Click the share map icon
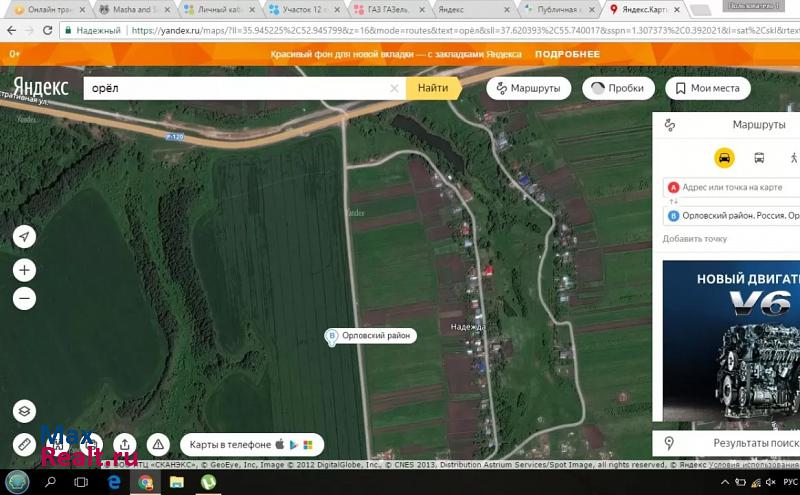This screenshot has height=495, width=800. coord(124,444)
